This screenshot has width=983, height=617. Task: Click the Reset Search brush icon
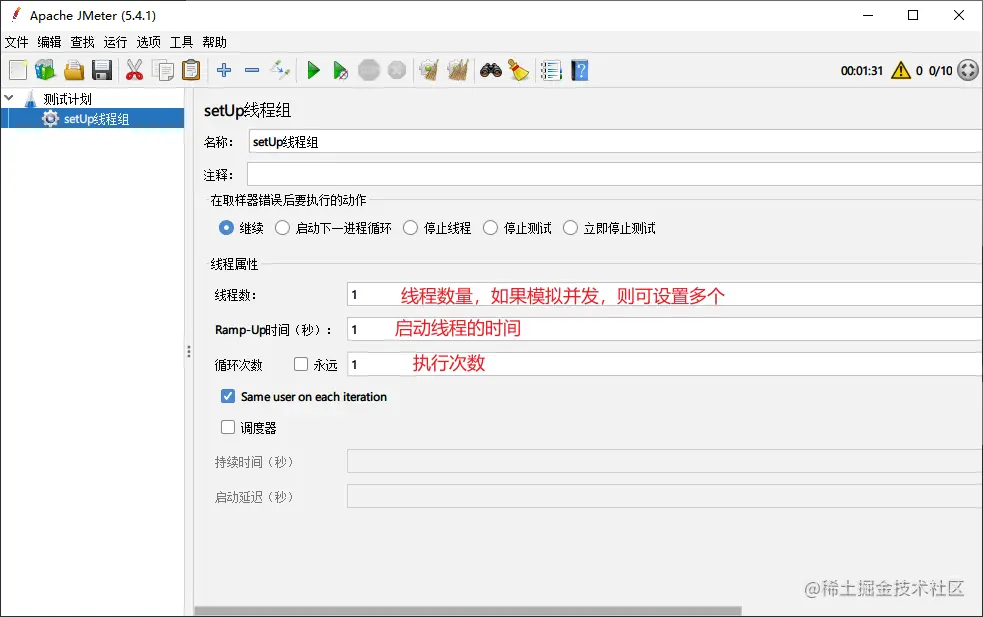click(518, 70)
